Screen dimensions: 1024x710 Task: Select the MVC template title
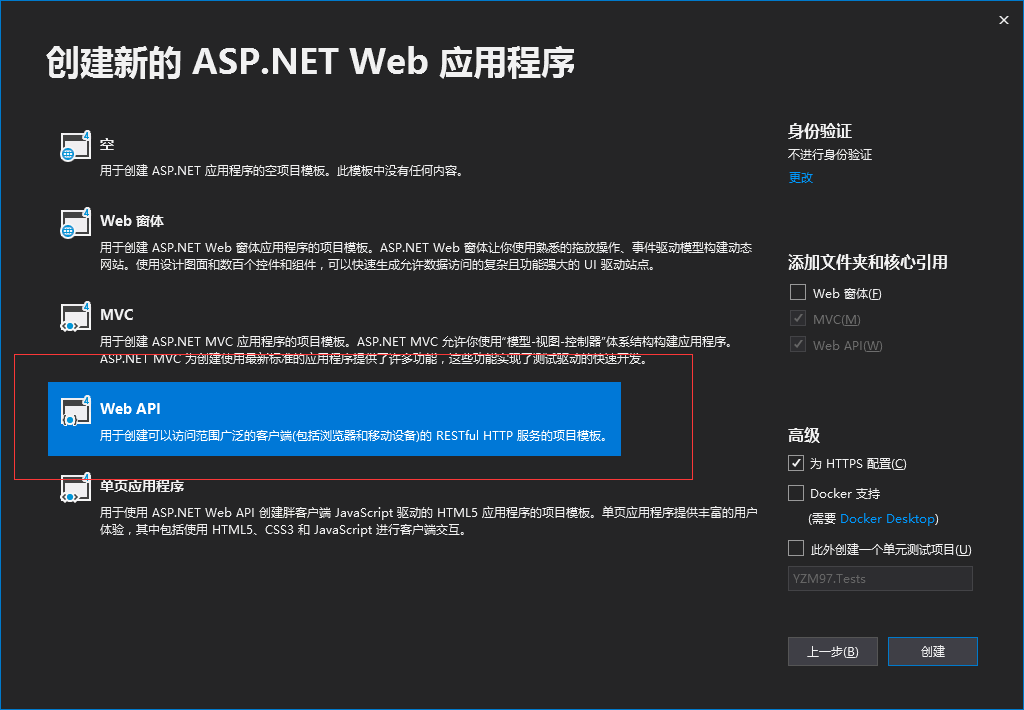[117, 314]
